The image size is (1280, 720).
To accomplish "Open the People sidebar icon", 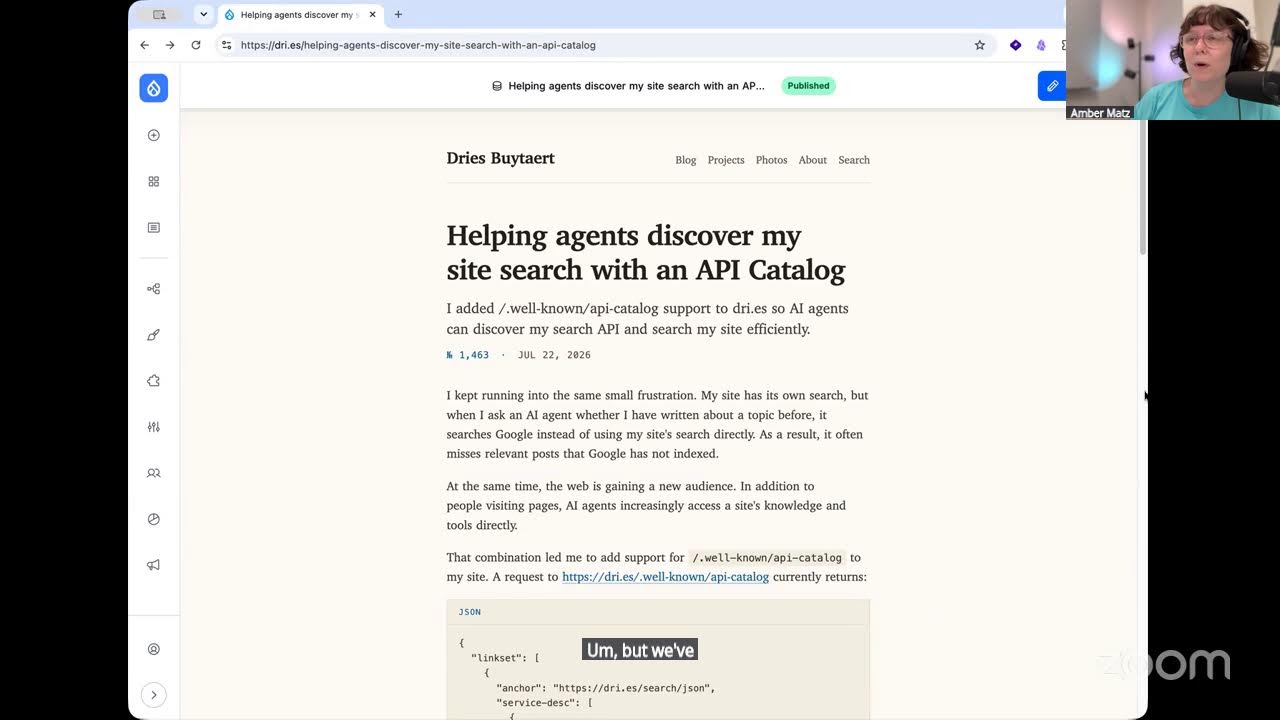I will click(153, 473).
